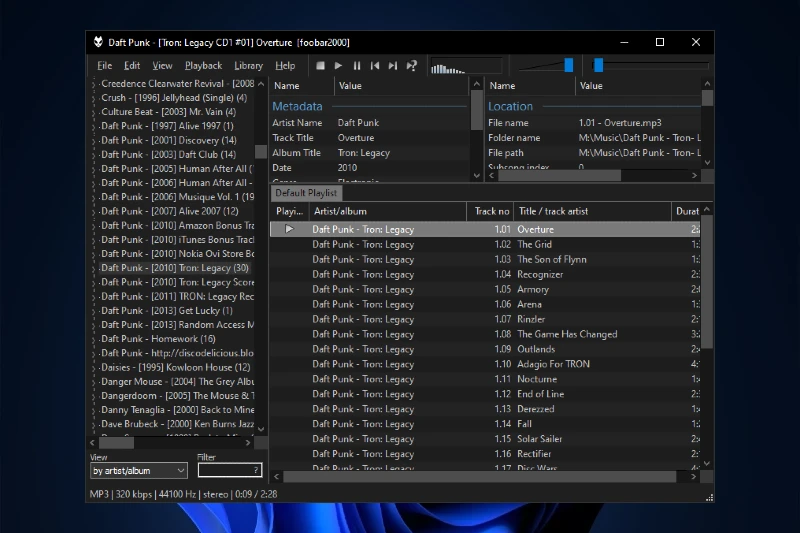Select the Default Playlist tab

(306, 193)
